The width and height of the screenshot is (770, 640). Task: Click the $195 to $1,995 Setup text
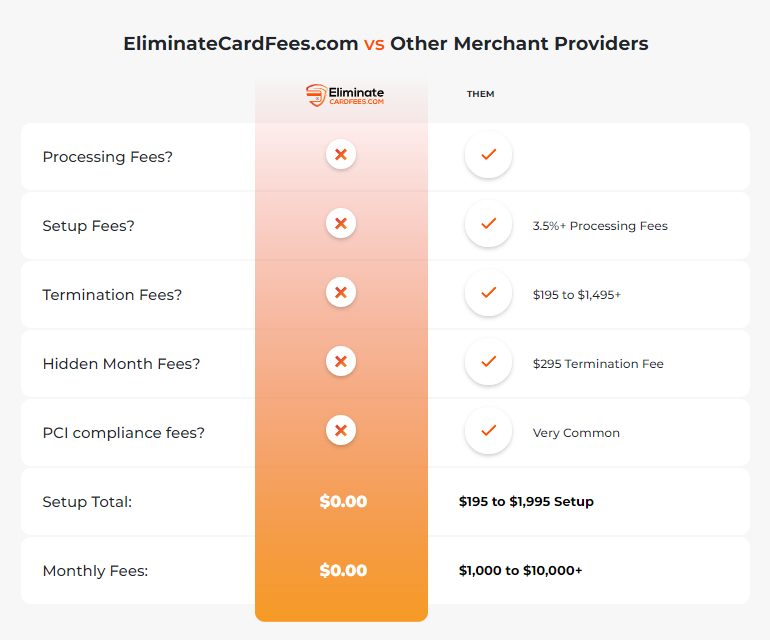pos(526,501)
